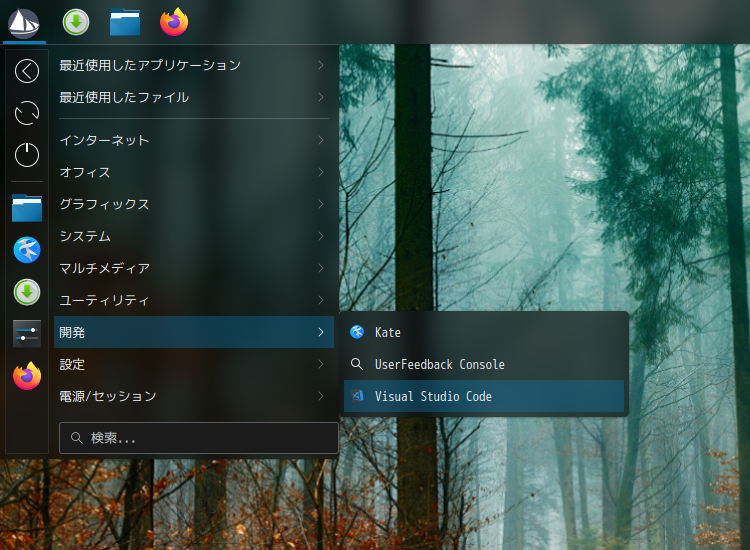Launch UserFeedback Console from the submenu
The width and height of the screenshot is (750, 550).
point(484,364)
